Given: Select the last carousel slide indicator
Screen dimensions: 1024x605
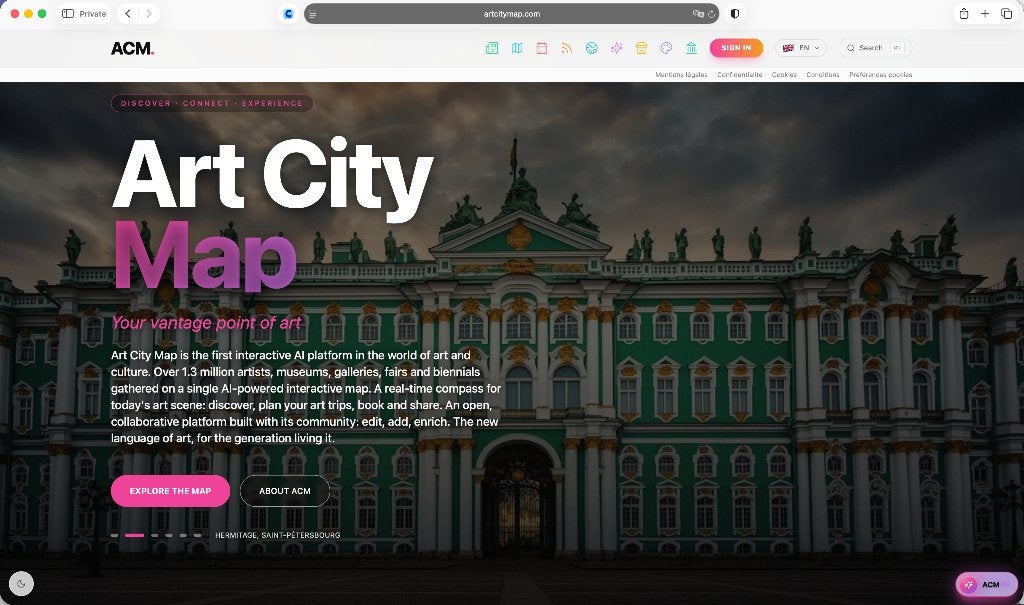Looking at the screenshot, I should click(197, 535).
